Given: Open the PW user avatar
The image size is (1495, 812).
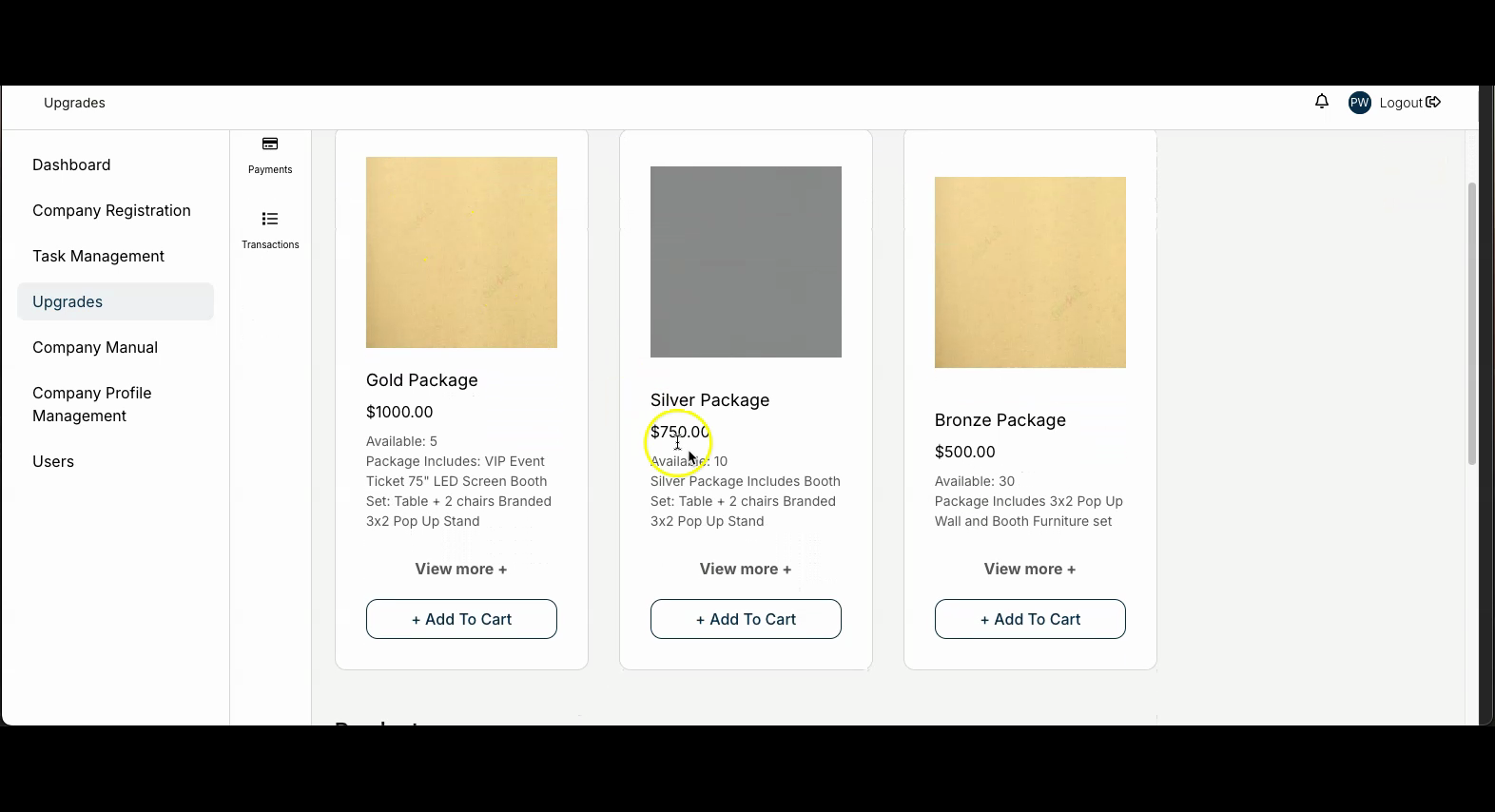Looking at the screenshot, I should click(1359, 103).
